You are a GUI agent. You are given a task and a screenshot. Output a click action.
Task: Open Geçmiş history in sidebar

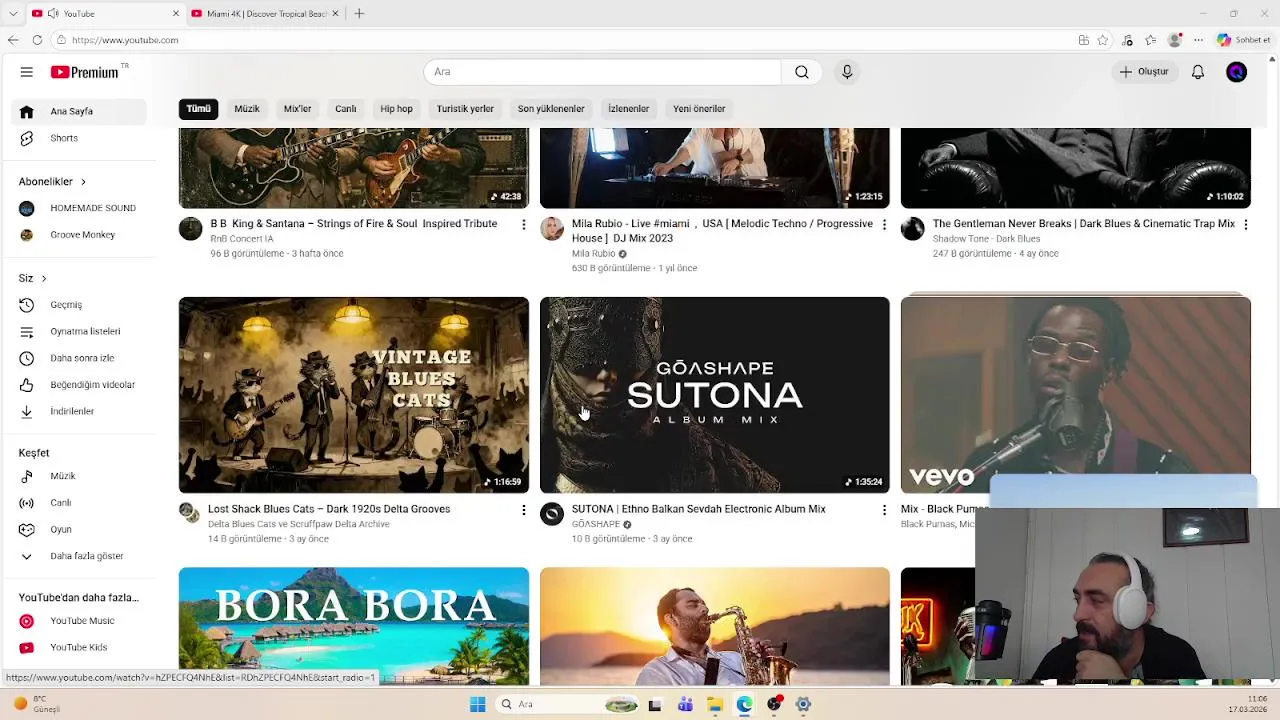pos(78,305)
